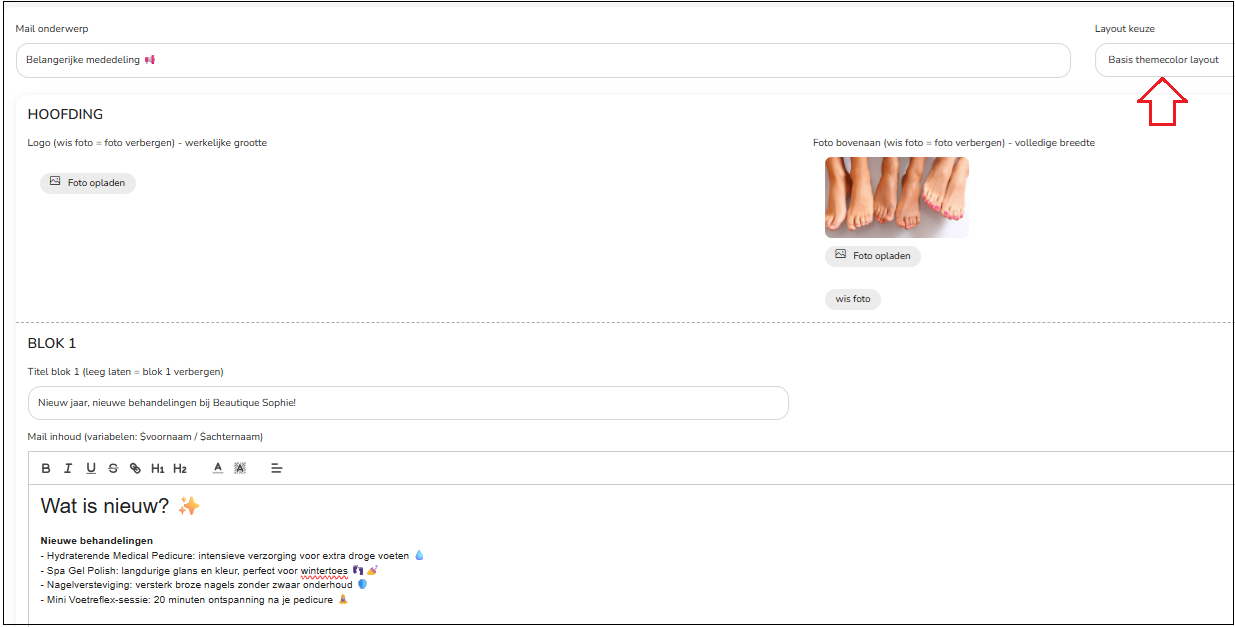This screenshot has height=627, width=1235.
Task: Open the text alignment options
Action: point(278,468)
